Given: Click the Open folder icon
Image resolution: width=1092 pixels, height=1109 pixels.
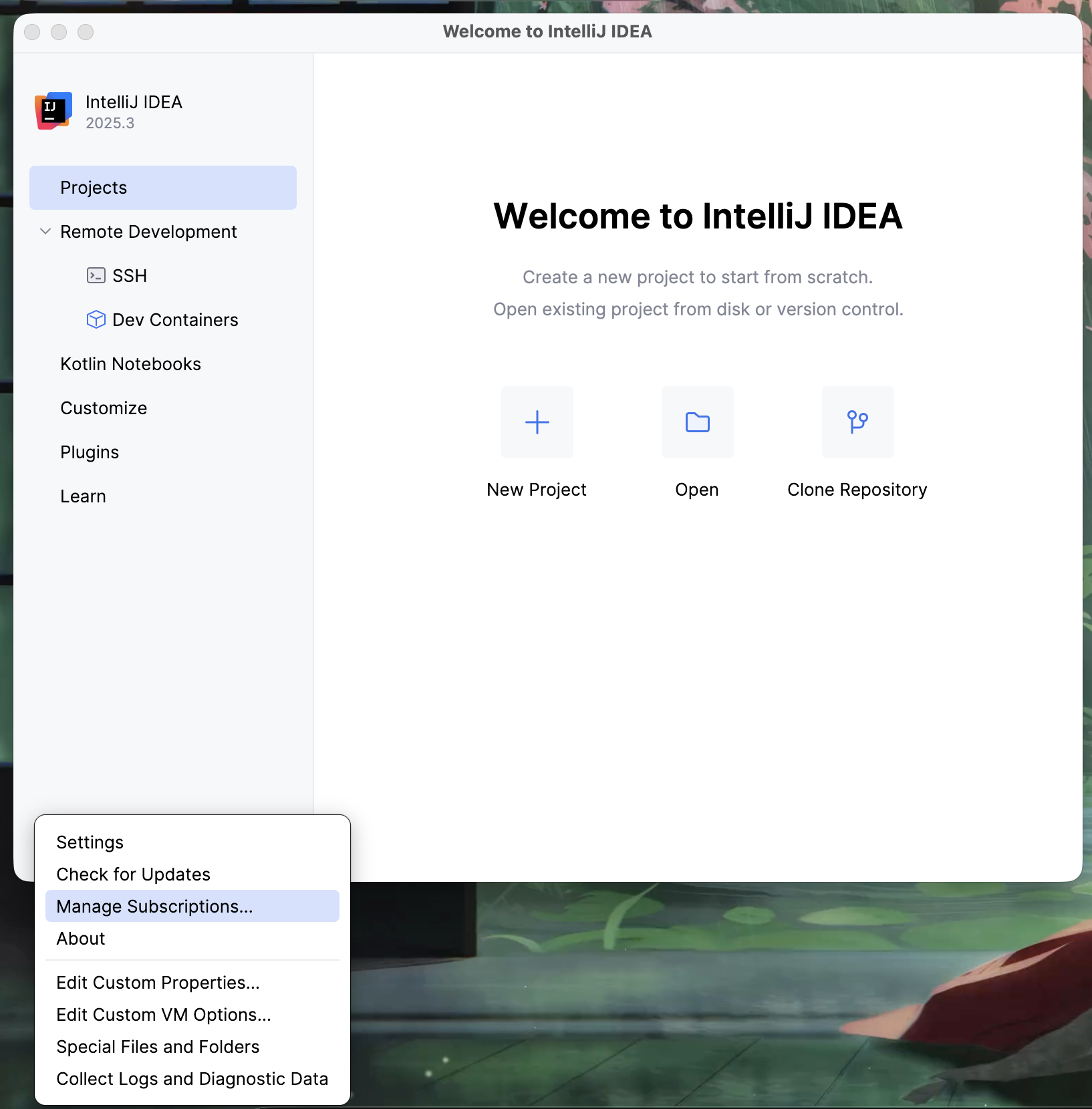Looking at the screenshot, I should point(697,422).
